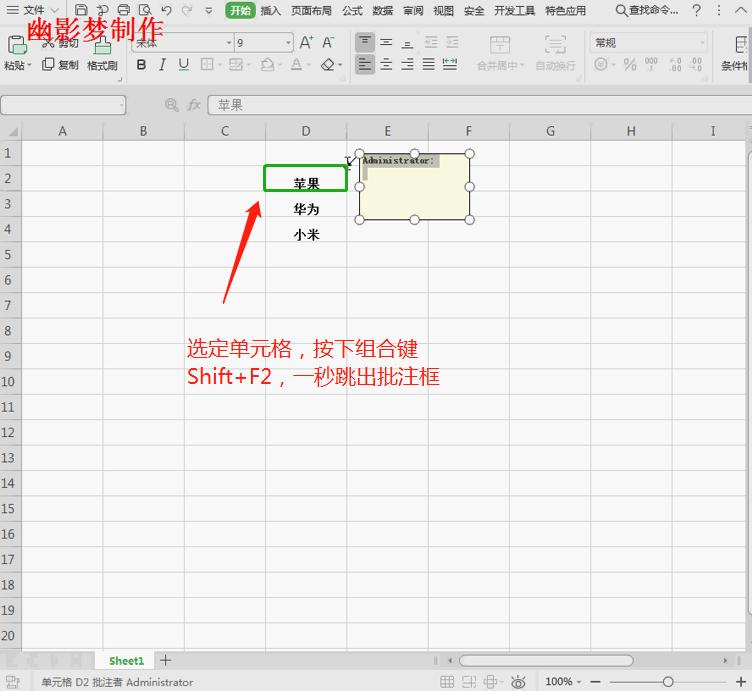Decrease font size with A- icon
The height and width of the screenshot is (691, 752).
pos(328,43)
